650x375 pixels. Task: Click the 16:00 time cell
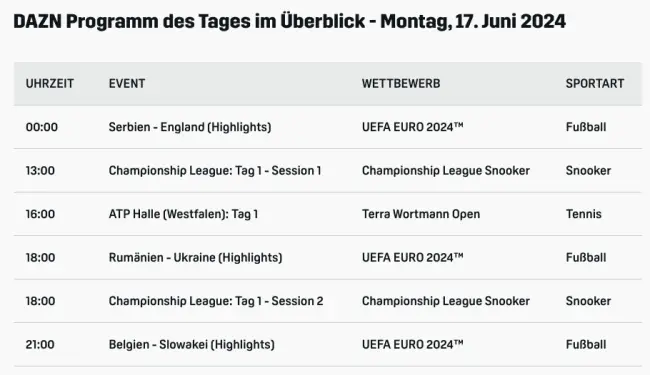click(40, 214)
